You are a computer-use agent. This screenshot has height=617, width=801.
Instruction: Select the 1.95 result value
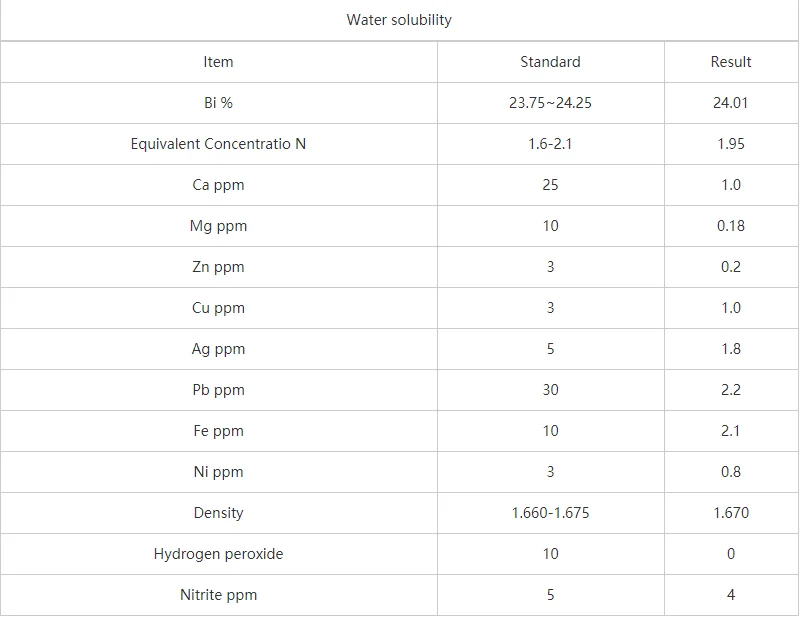pos(731,144)
